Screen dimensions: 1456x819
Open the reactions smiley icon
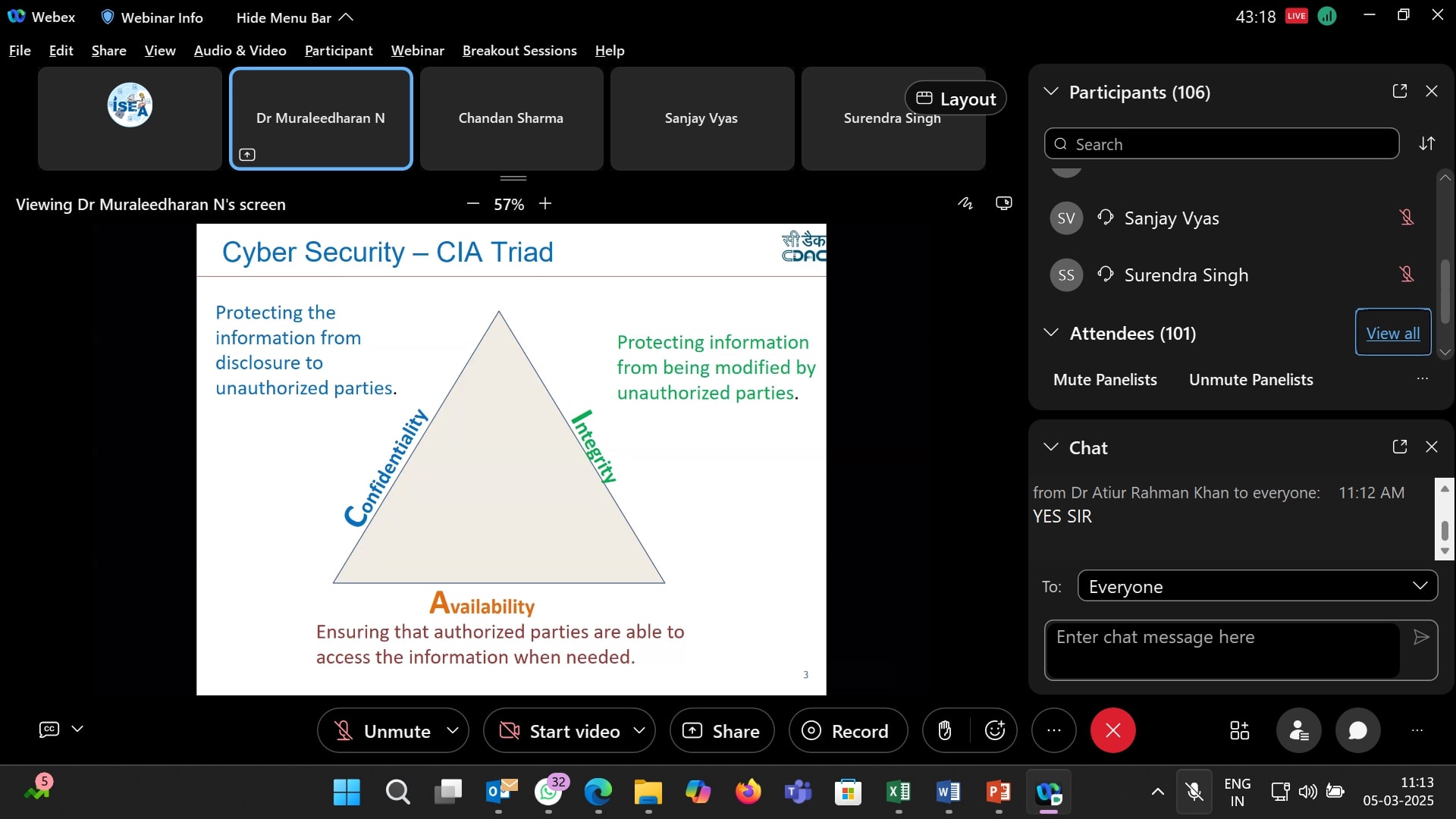pos(994,731)
